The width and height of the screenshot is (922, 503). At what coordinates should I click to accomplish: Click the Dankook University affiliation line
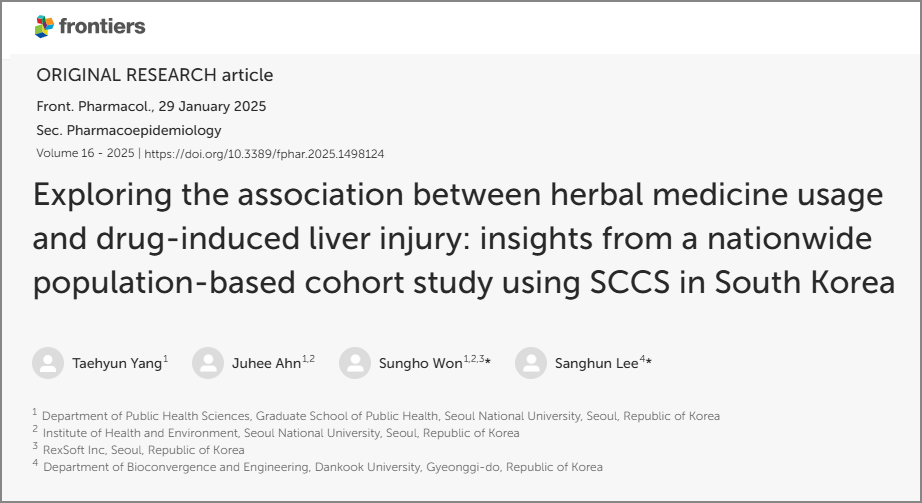(322, 467)
